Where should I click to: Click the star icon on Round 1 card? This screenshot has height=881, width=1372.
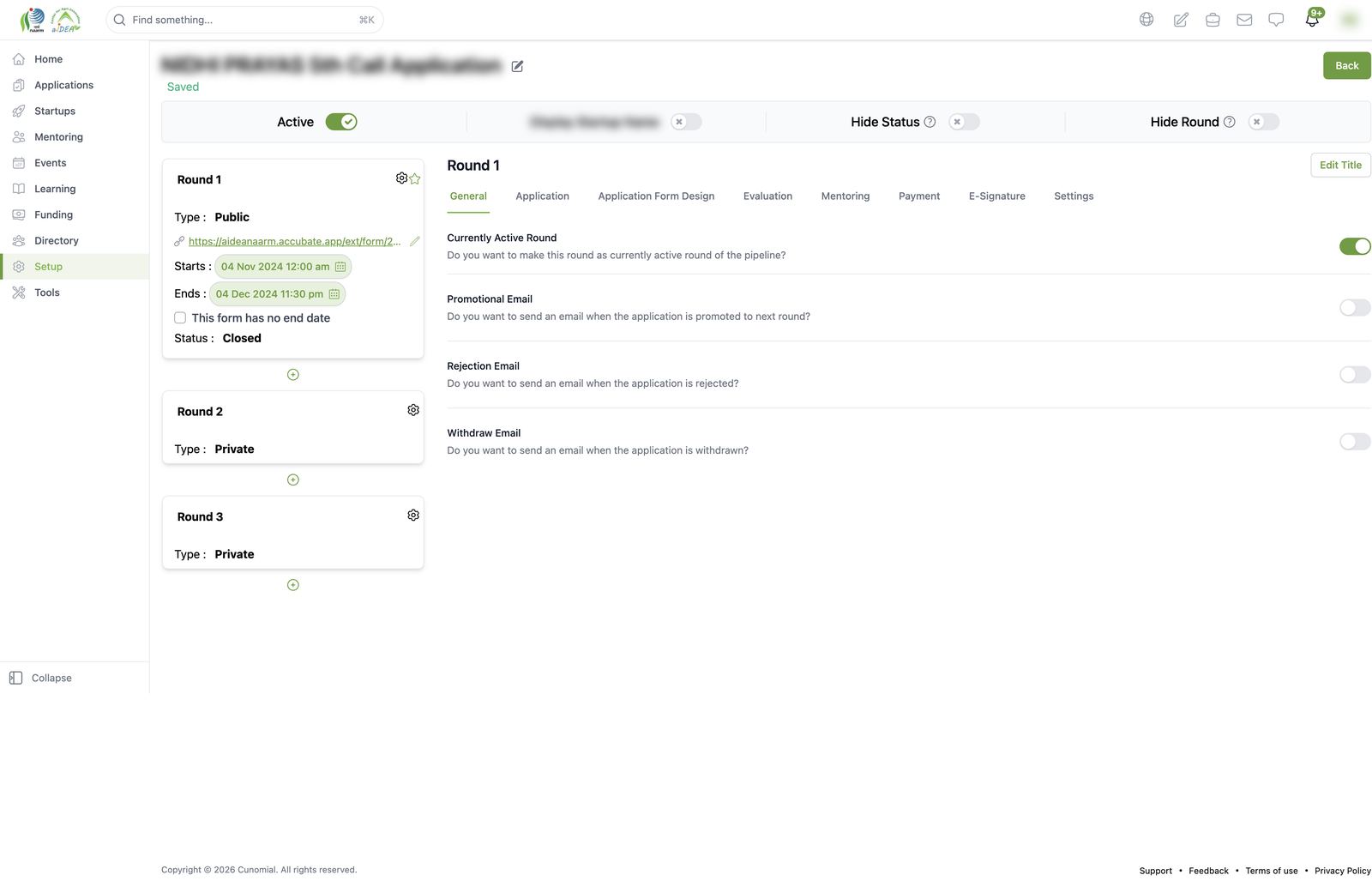(415, 178)
